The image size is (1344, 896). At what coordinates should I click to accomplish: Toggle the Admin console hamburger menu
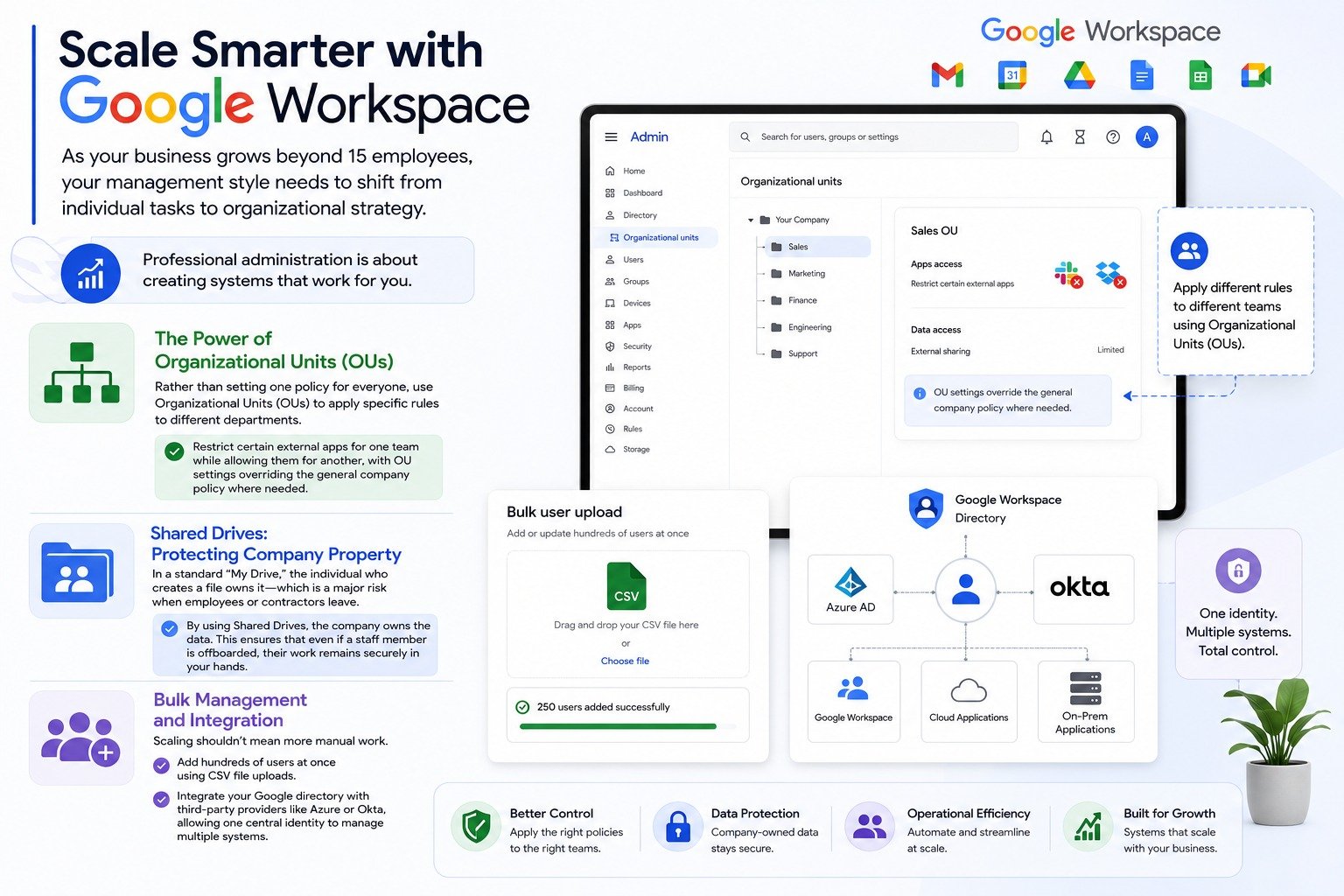point(611,137)
